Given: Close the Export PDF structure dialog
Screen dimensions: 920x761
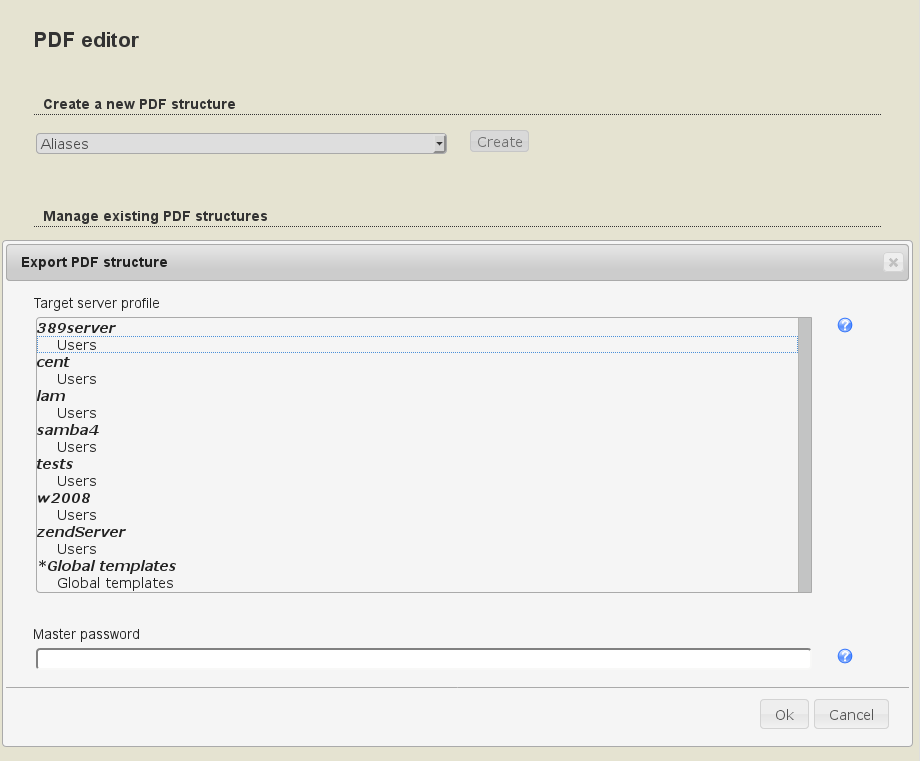Looking at the screenshot, I should coord(893,262).
